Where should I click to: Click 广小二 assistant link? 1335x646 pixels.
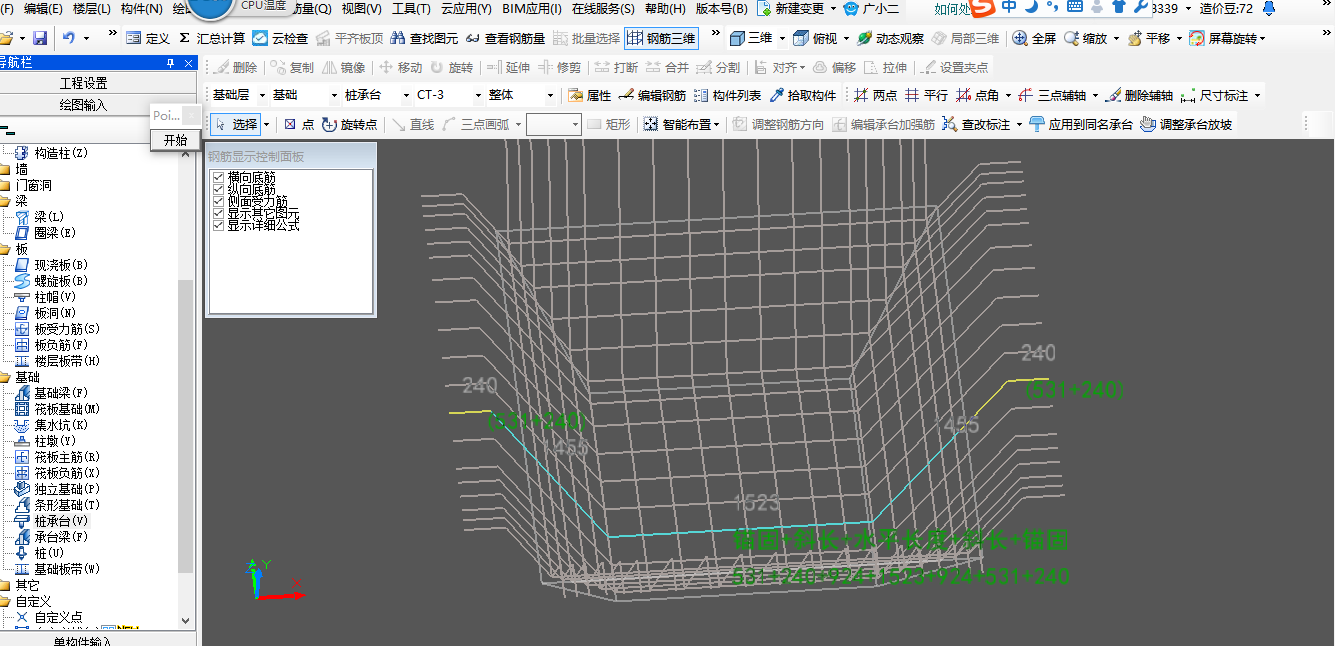click(872, 9)
